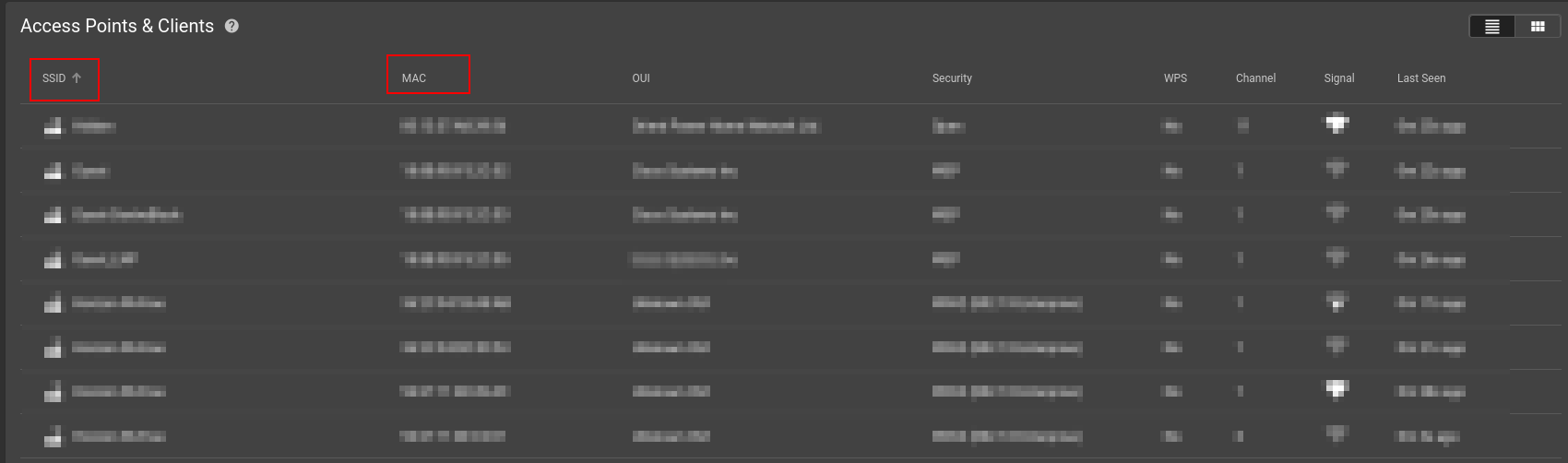
Task: Sort by WPS column header
Action: (1175, 78)
